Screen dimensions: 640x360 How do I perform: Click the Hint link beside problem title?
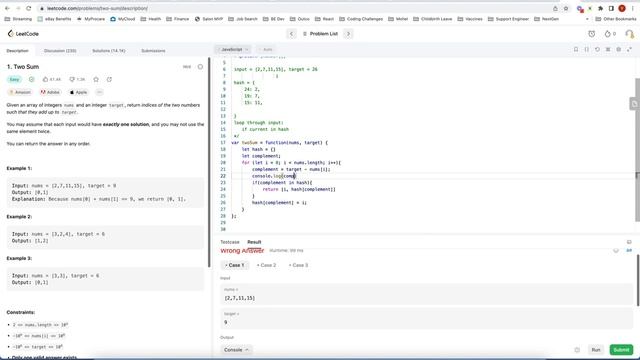click(x=187, y=67)
